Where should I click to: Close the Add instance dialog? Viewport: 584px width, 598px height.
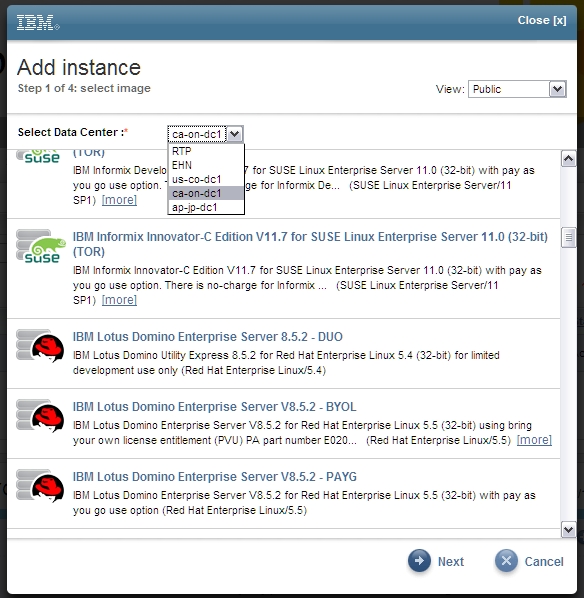[542, 20]
